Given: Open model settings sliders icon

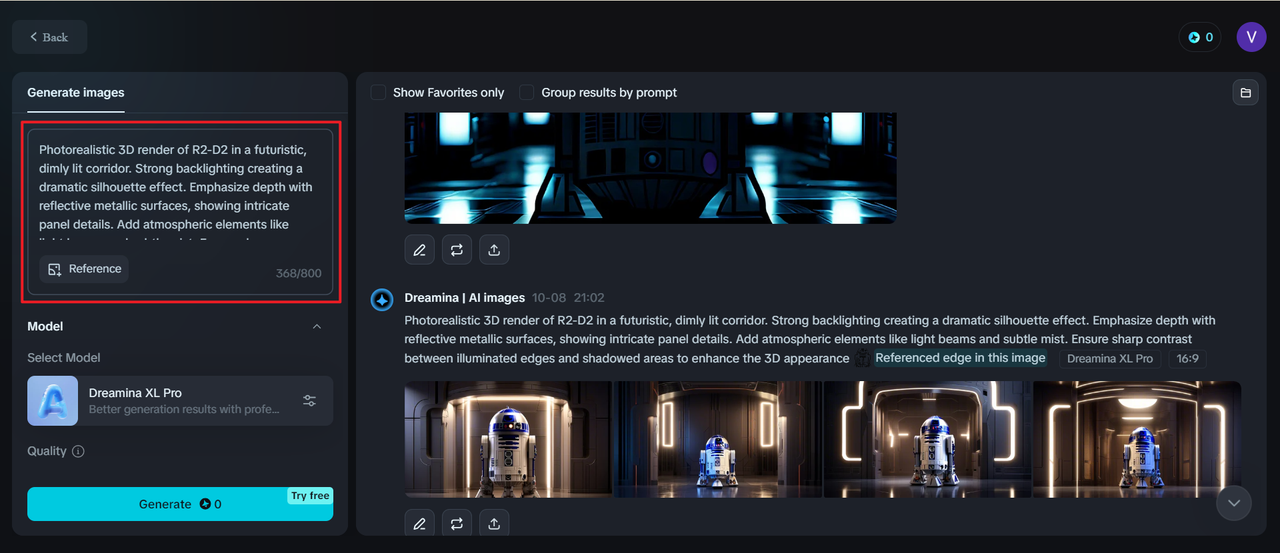Looking at the screenshot, I should (310, 401).
